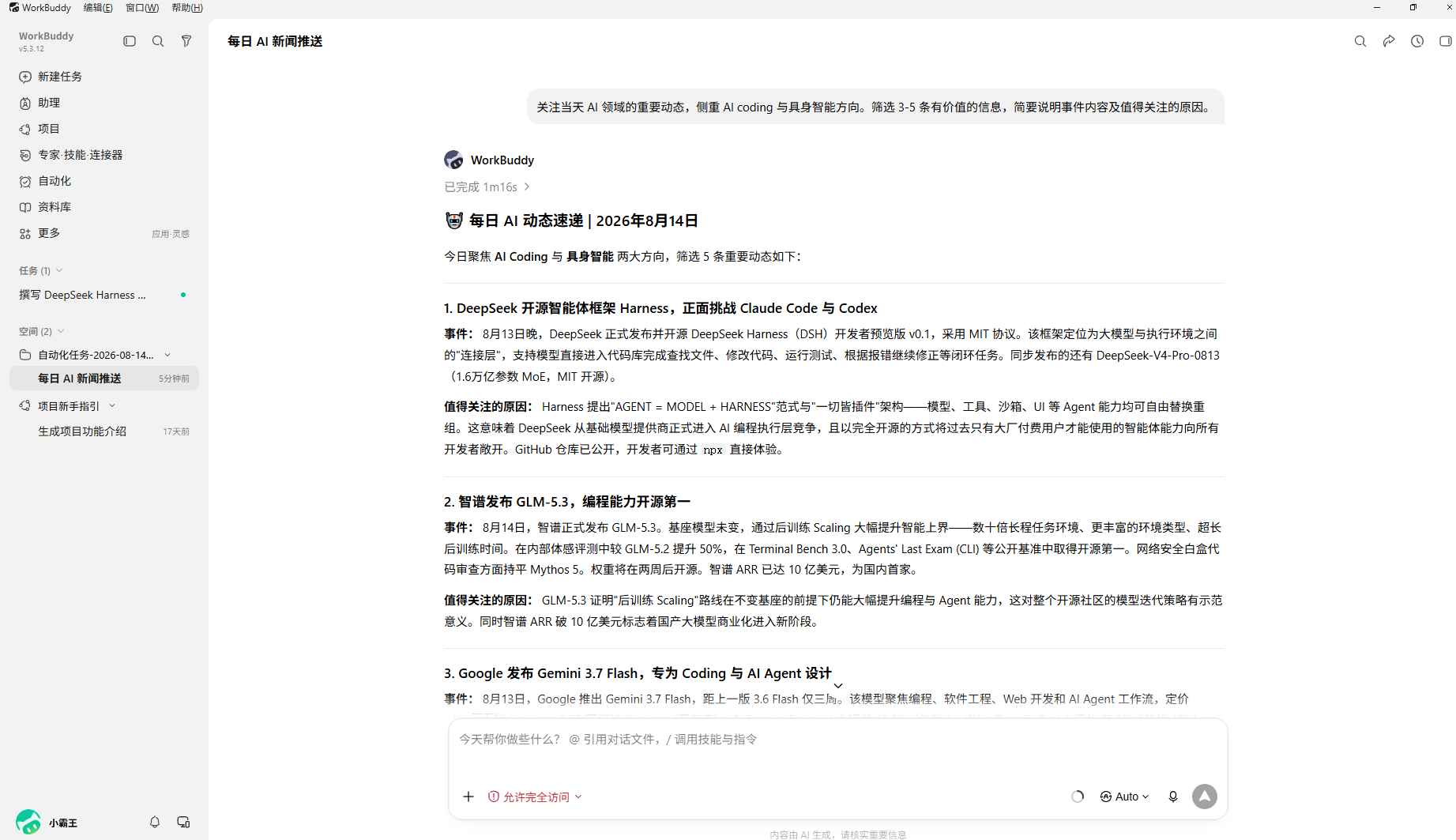The height and width of the screenshot is (840, 1456).
Task: Click the user prompt bubble starting 关注当天 AI
Action: coord(875,107)
